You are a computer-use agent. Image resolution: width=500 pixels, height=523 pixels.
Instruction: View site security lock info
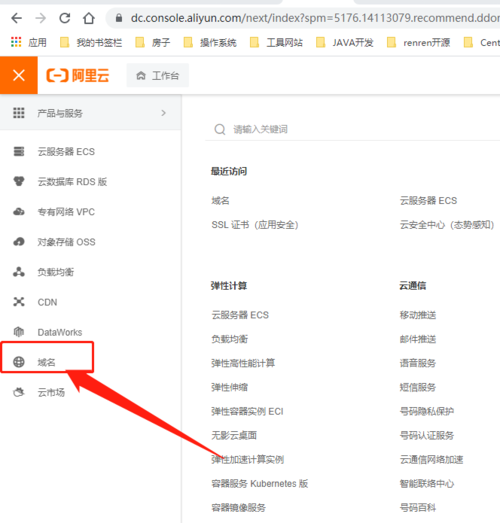coord(119,18)
